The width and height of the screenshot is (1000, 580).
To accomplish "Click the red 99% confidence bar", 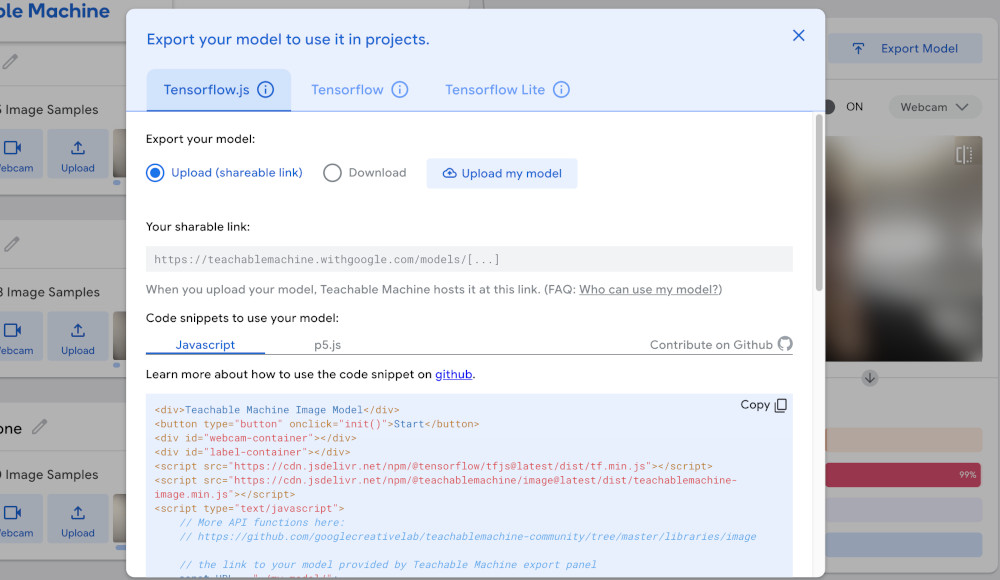I will [x=903, y=475].
